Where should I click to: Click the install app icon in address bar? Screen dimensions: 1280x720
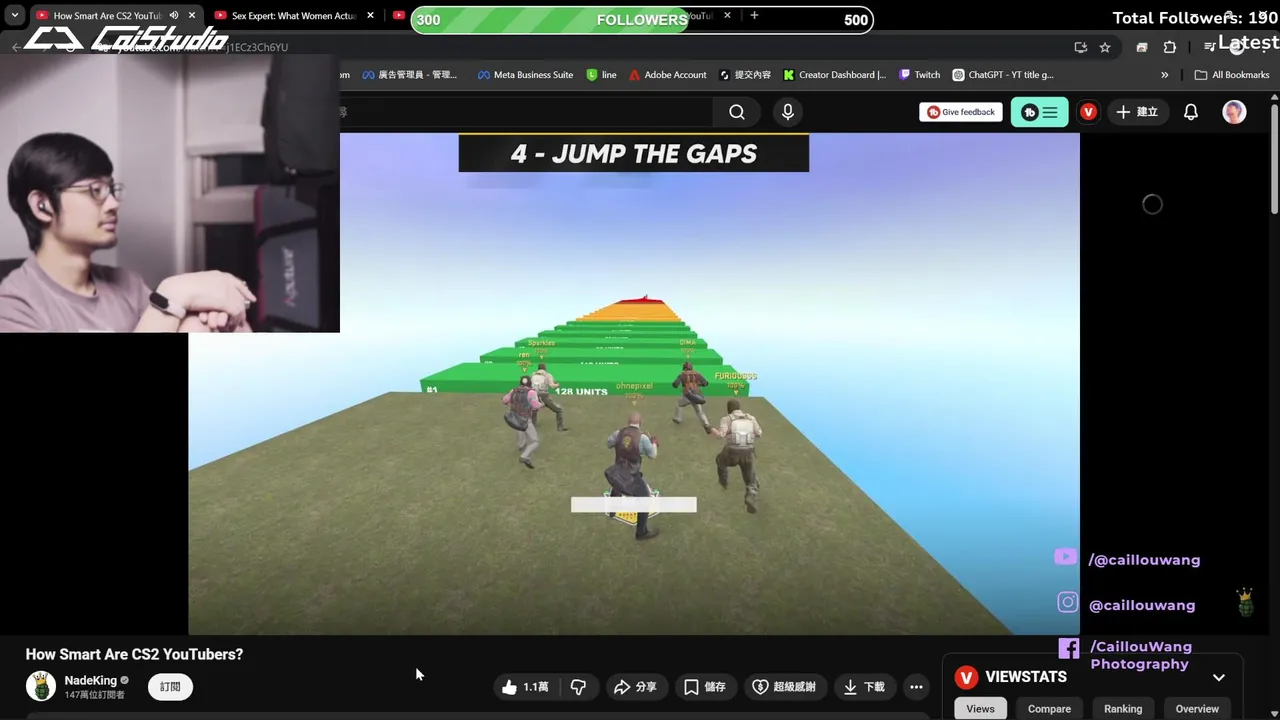[x=1080, y=47]
